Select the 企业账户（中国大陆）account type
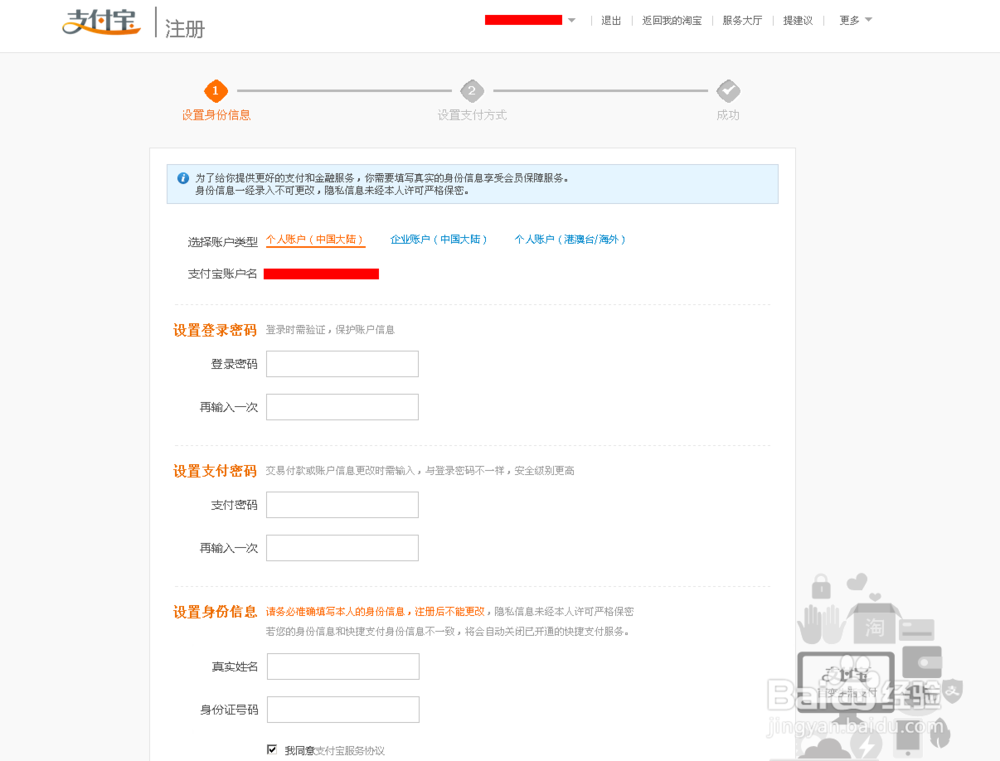Viewport: 1000px width, 761px height. coord(440,239)
